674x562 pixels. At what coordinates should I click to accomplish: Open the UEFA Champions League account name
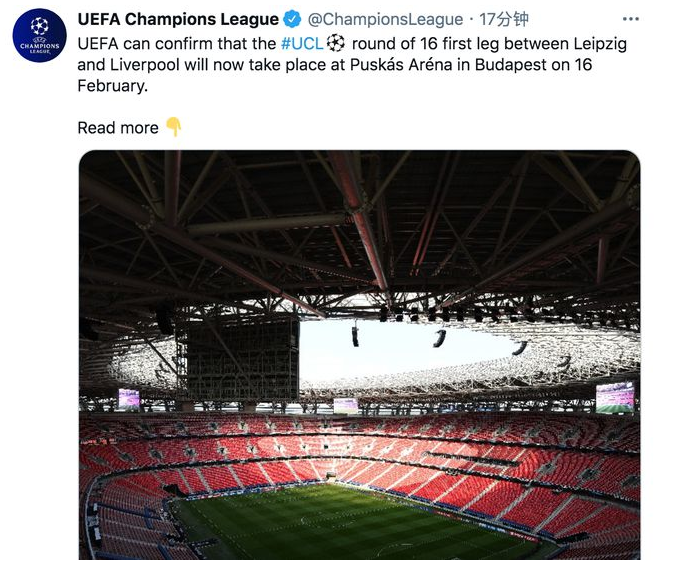(x=178, y=19)
